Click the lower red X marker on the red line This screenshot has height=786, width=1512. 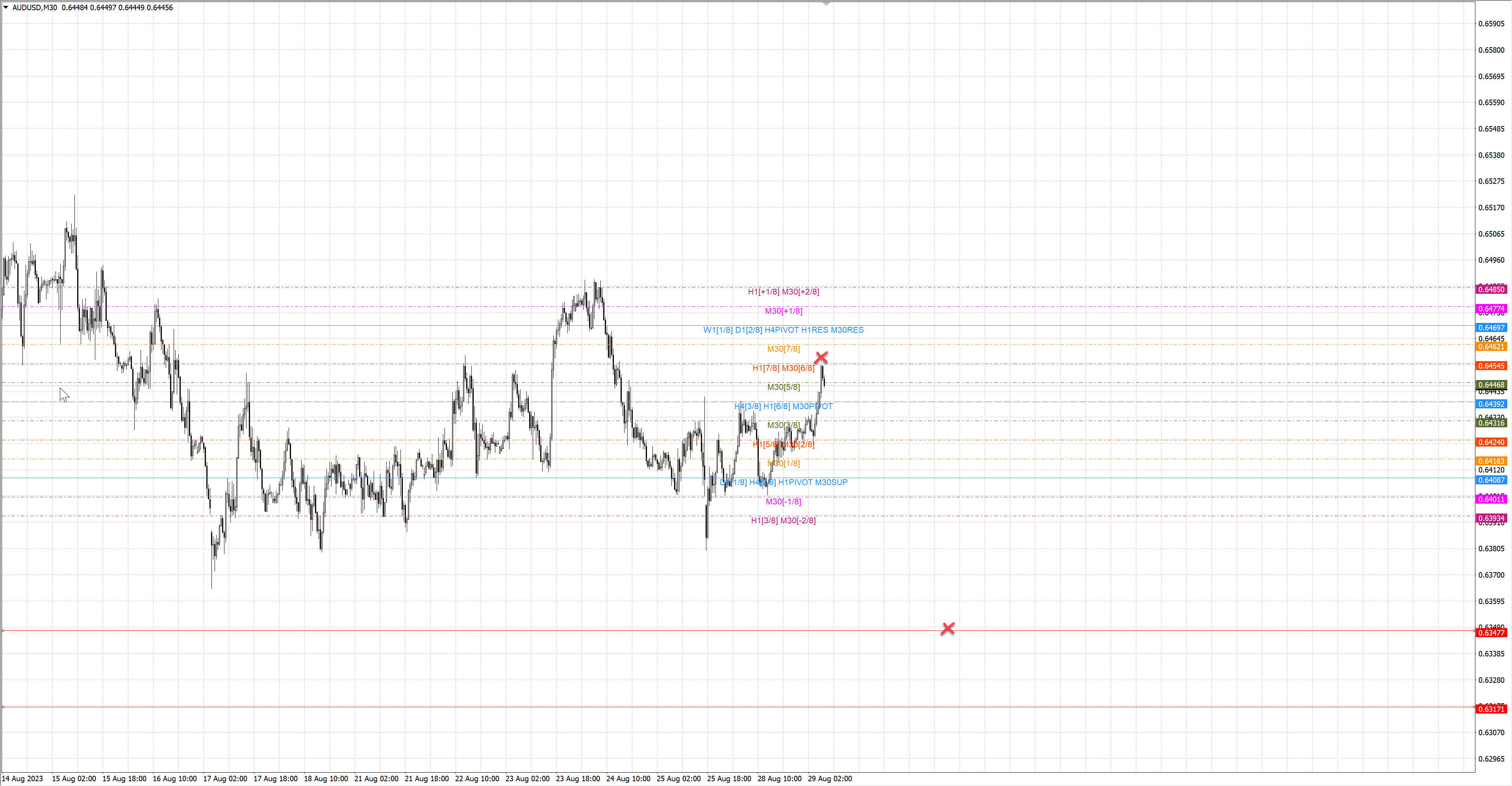947,629
